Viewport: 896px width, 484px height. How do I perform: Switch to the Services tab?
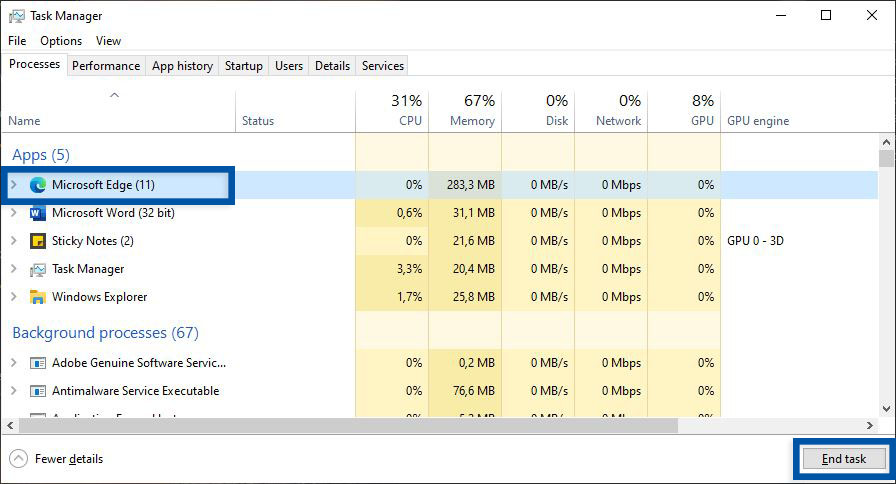coord(383,66)
